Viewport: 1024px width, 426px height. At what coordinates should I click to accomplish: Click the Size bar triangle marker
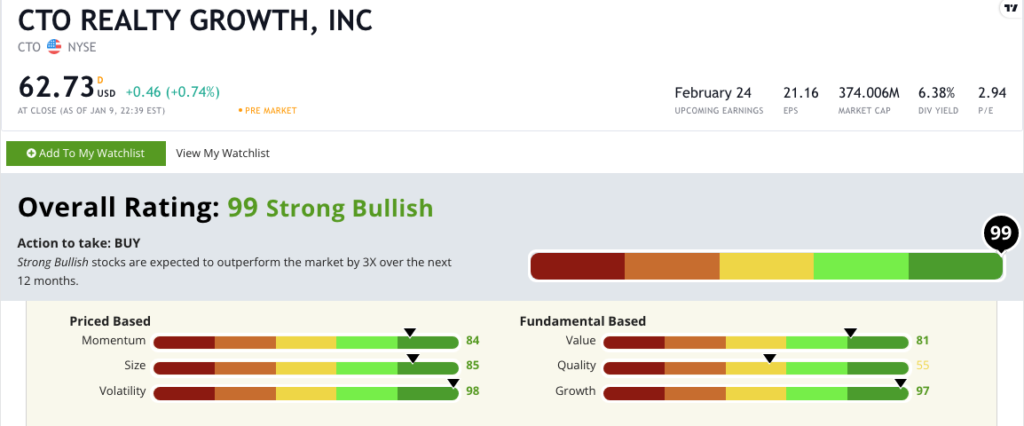413,358
